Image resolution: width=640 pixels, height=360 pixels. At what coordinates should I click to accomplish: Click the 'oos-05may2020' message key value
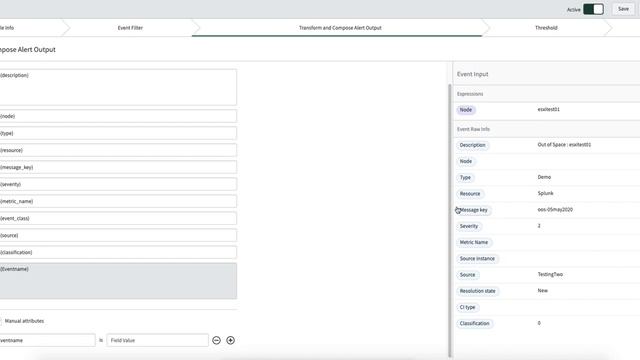click(x=555, y=209)
